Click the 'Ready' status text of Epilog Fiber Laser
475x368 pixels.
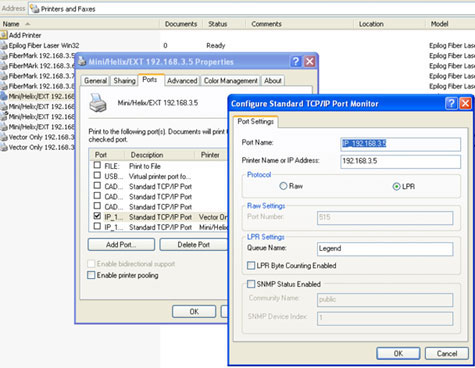coord(216,46)
